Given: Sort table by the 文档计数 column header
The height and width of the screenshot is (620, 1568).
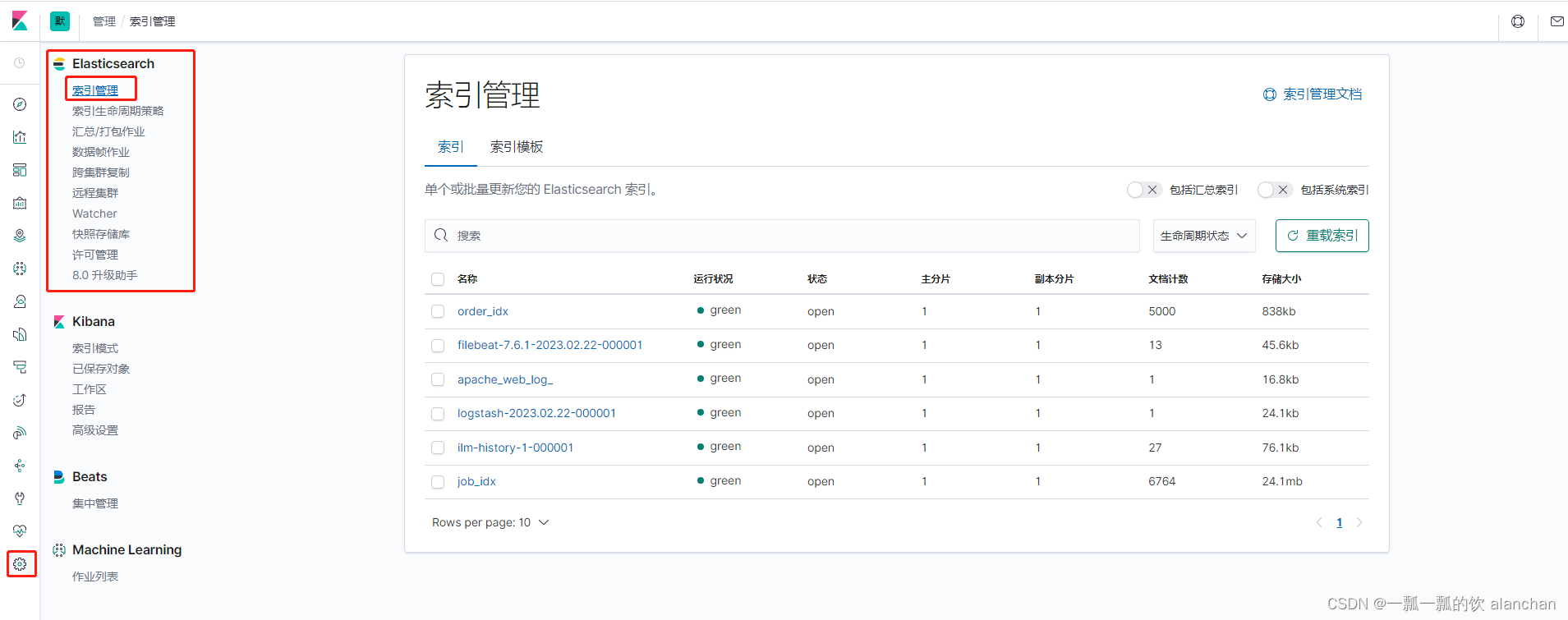Looking at the screenshot, I should click(1168, 279).
